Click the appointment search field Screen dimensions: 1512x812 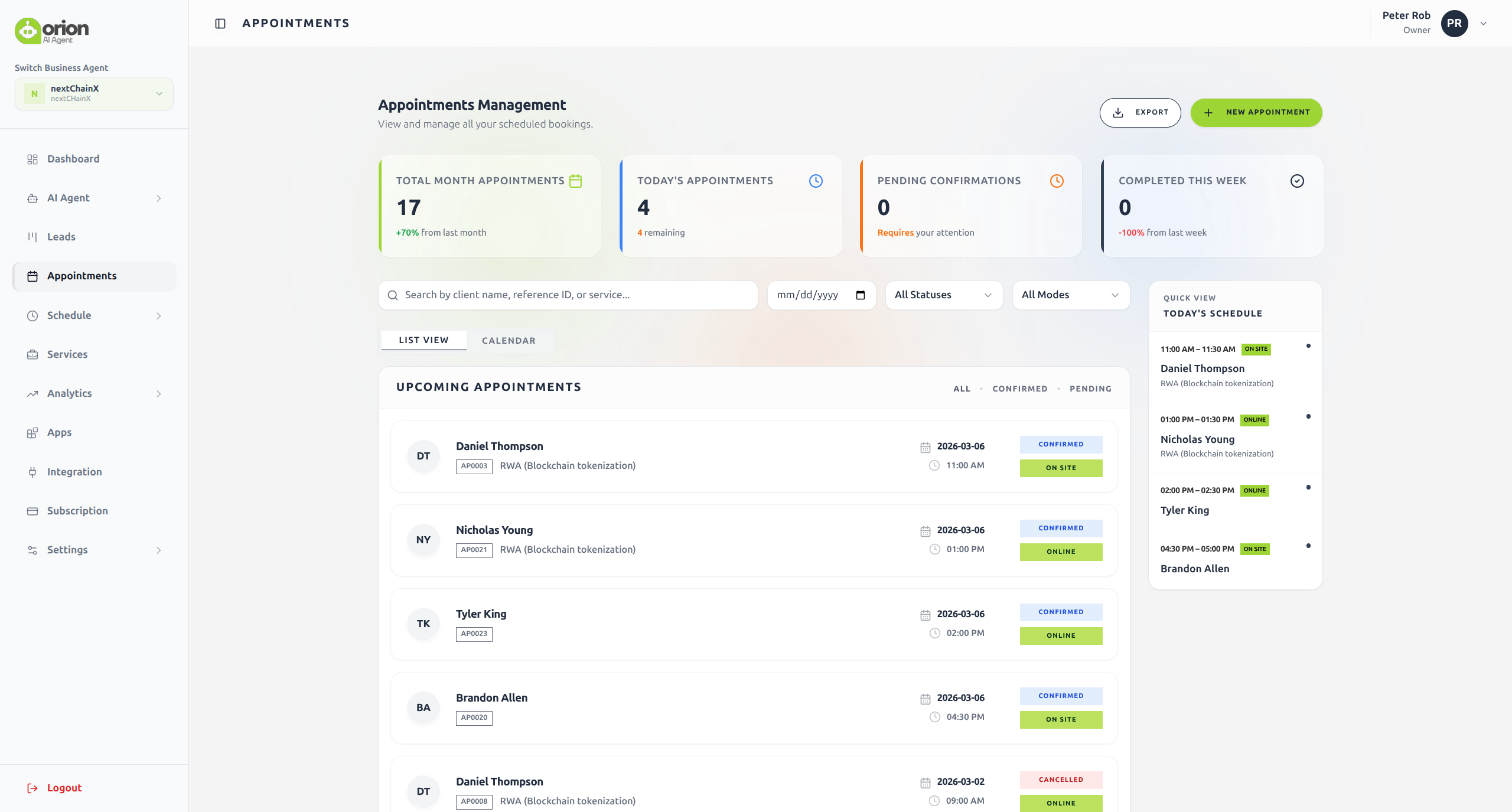(x=567, y=295)
